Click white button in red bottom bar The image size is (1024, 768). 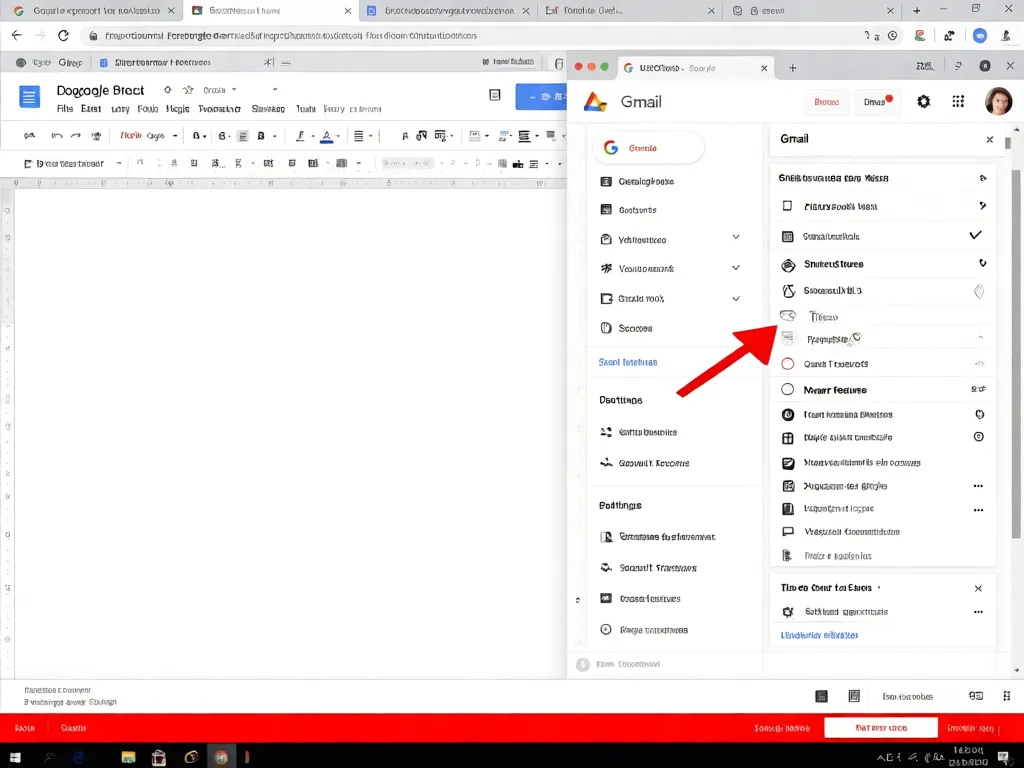(x=881, y=728)
